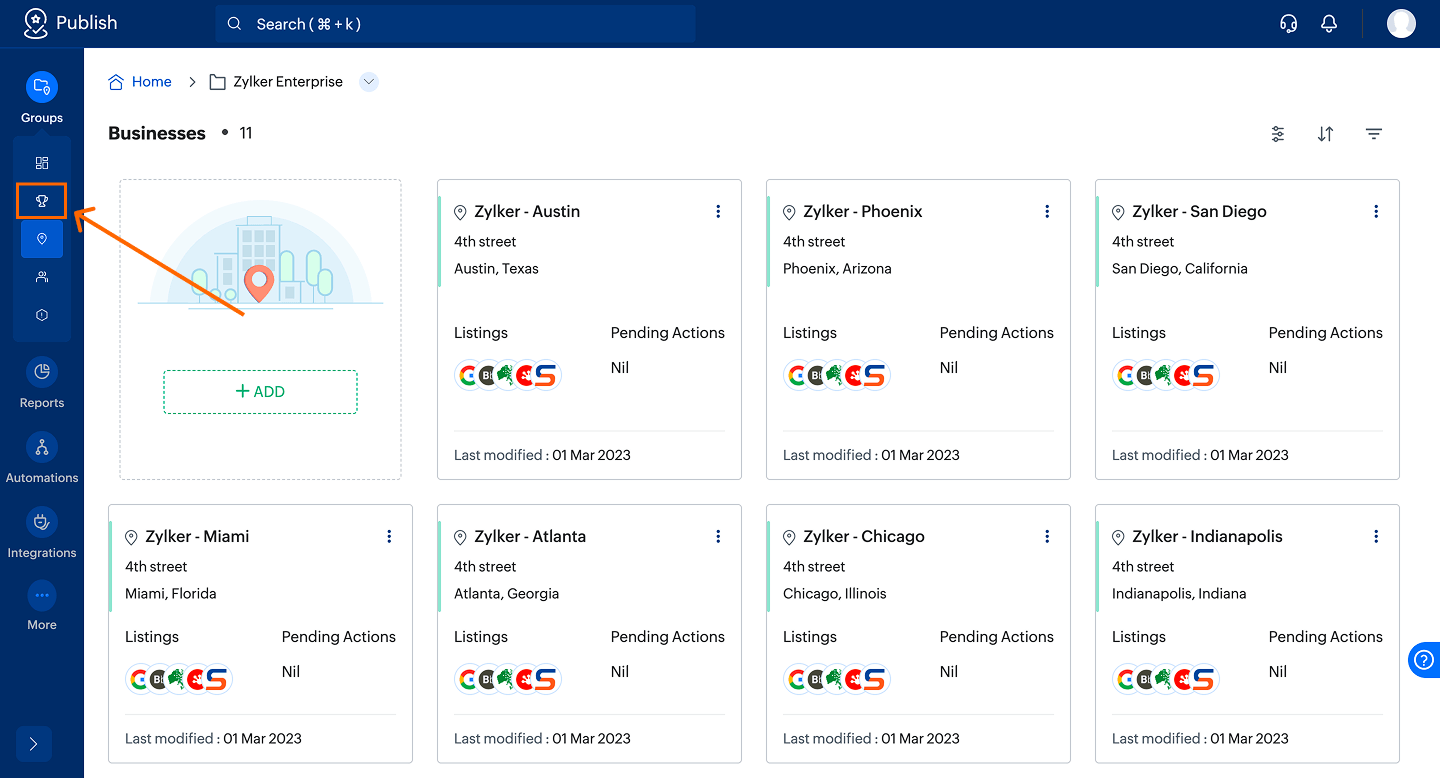Open Integrations from the sidebar
Viewport: 1440px width, 778px height.
(x=42, y=533)
